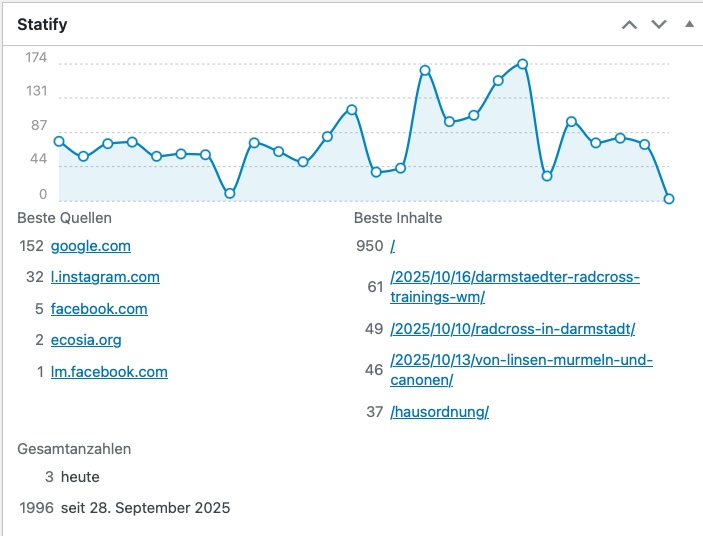Open the ecosia.org referrer link
The width and height of the screenshot is (703, 536).
pos(86,340)
